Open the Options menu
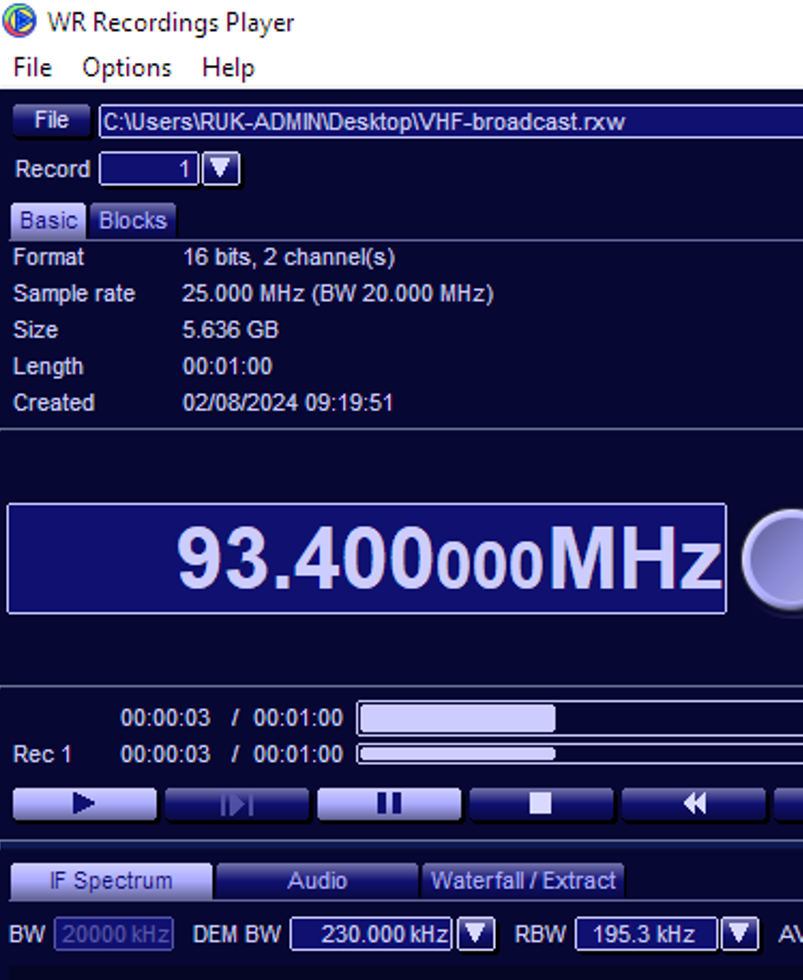 click(127, 68)
